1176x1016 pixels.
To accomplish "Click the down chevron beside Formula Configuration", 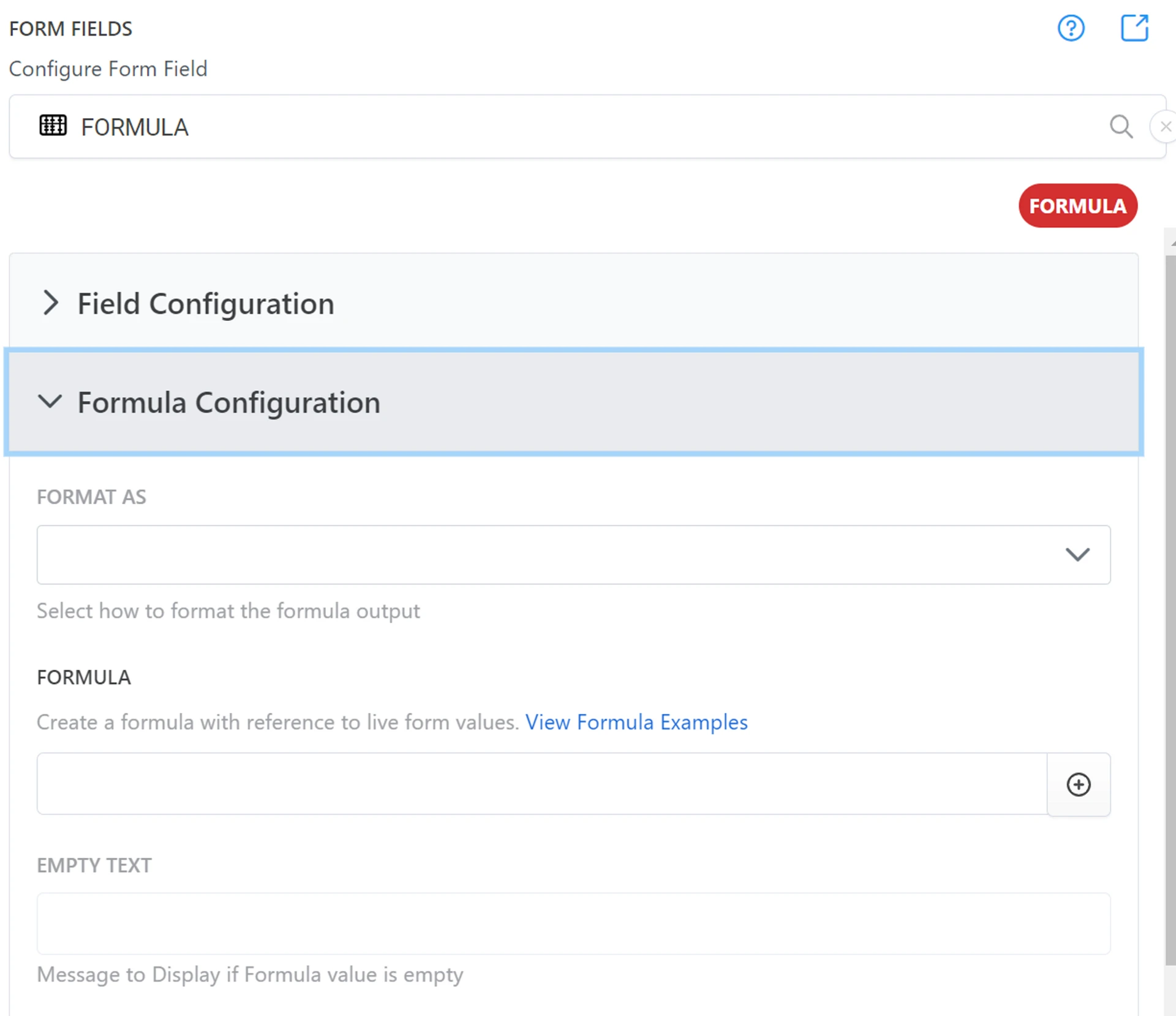I will tap(50, 402).
